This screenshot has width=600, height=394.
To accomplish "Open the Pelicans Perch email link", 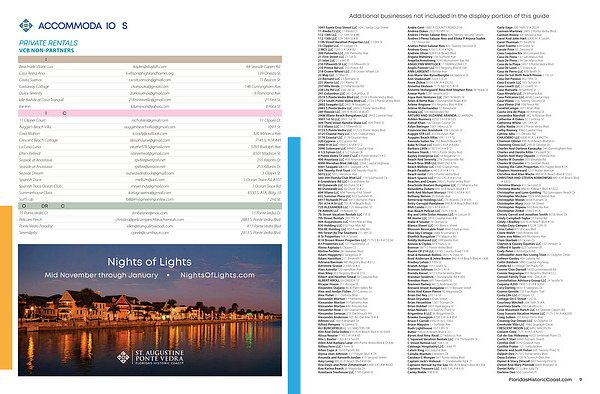I will click(150, 220).
